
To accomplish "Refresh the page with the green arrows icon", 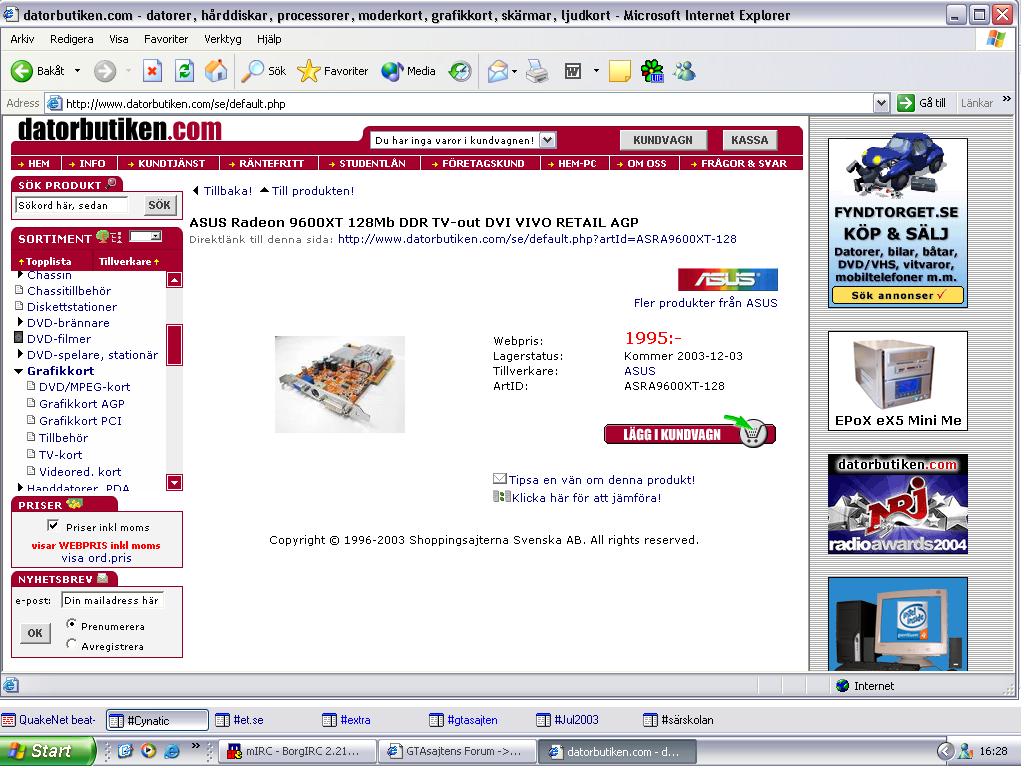I will (185, 71).
